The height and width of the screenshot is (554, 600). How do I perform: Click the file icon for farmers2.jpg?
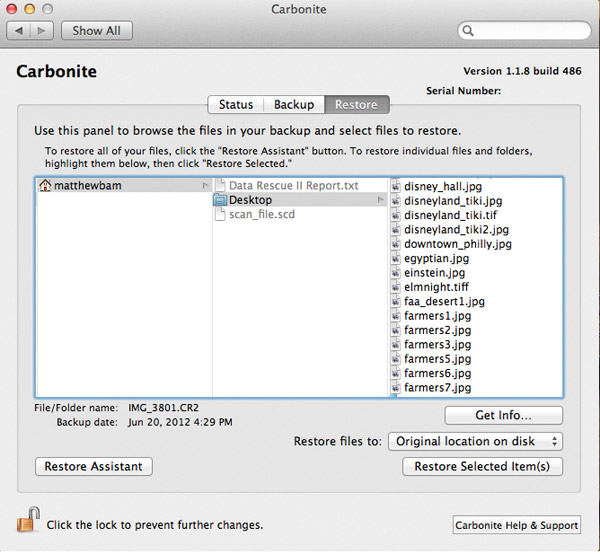396,330
